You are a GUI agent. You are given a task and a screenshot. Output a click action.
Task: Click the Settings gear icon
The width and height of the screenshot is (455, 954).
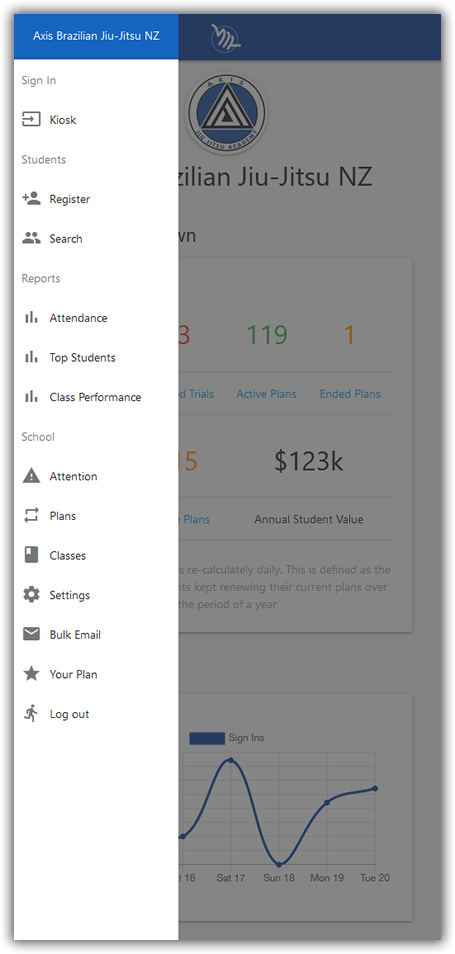click(x=31, y=594)
